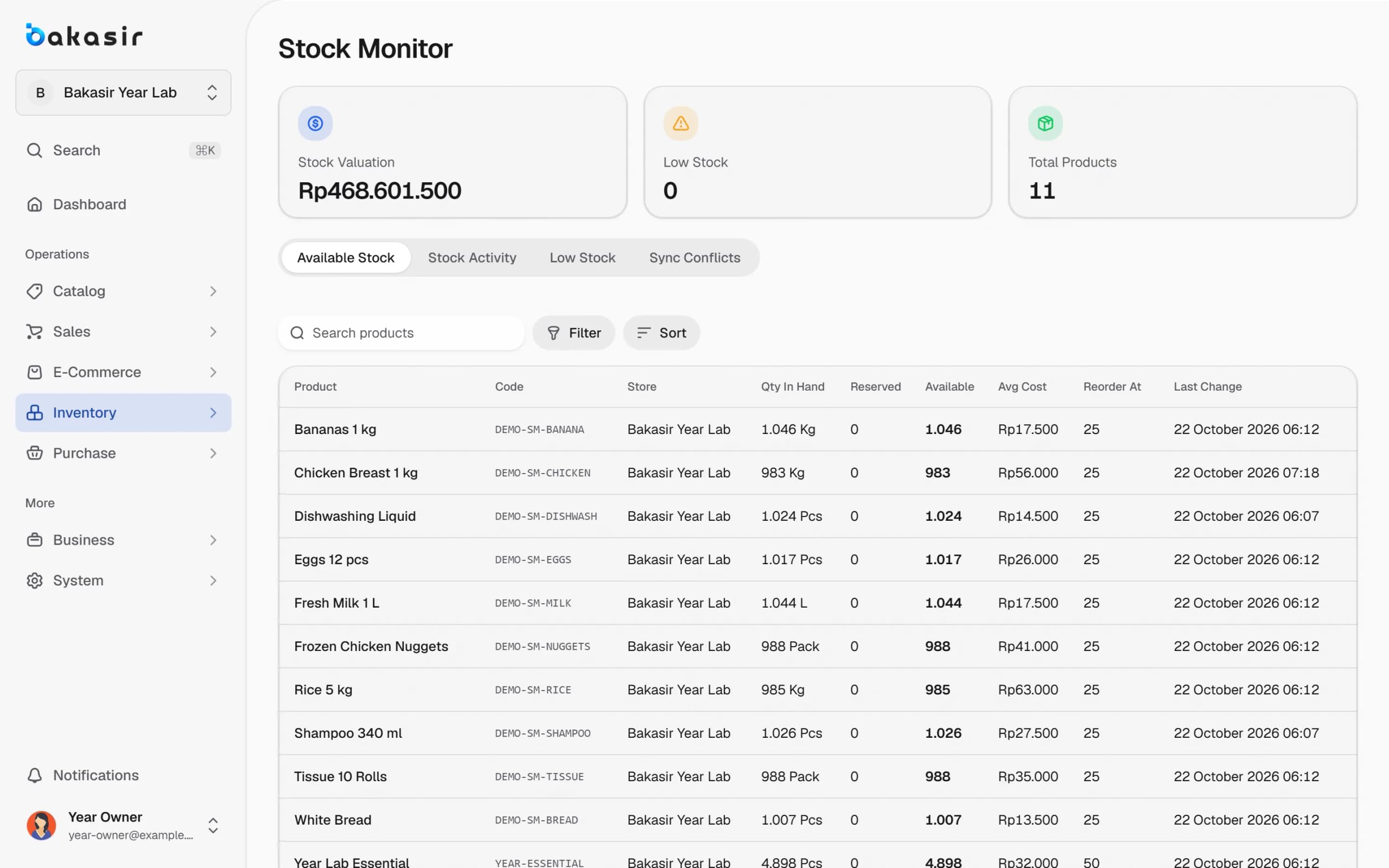Screen dimensions: 1389x868
Task: Click the Product column header
Action: [x=315, y=386]
